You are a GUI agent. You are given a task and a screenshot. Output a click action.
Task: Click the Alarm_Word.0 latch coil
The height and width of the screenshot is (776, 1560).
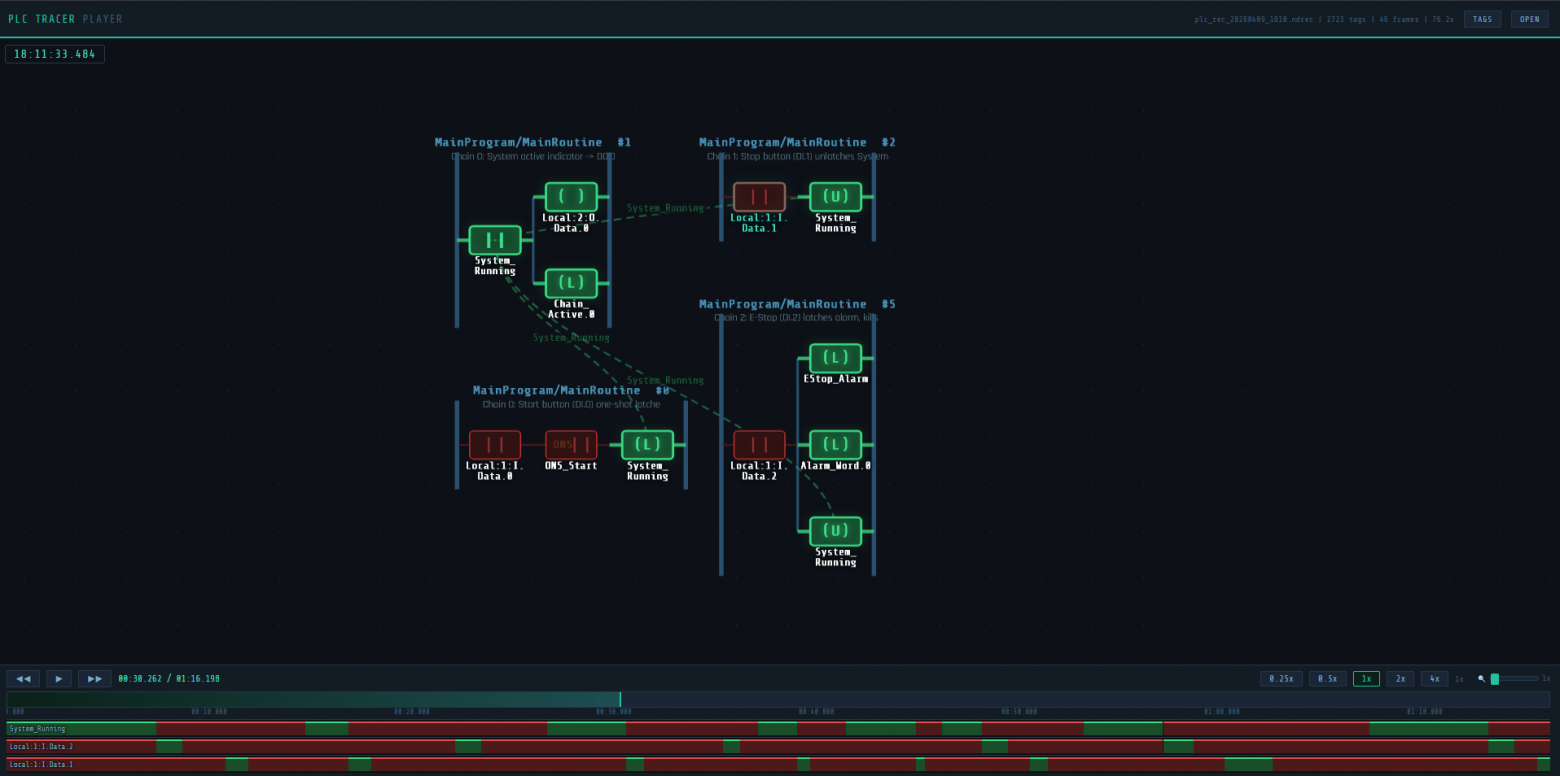(835, 445)
